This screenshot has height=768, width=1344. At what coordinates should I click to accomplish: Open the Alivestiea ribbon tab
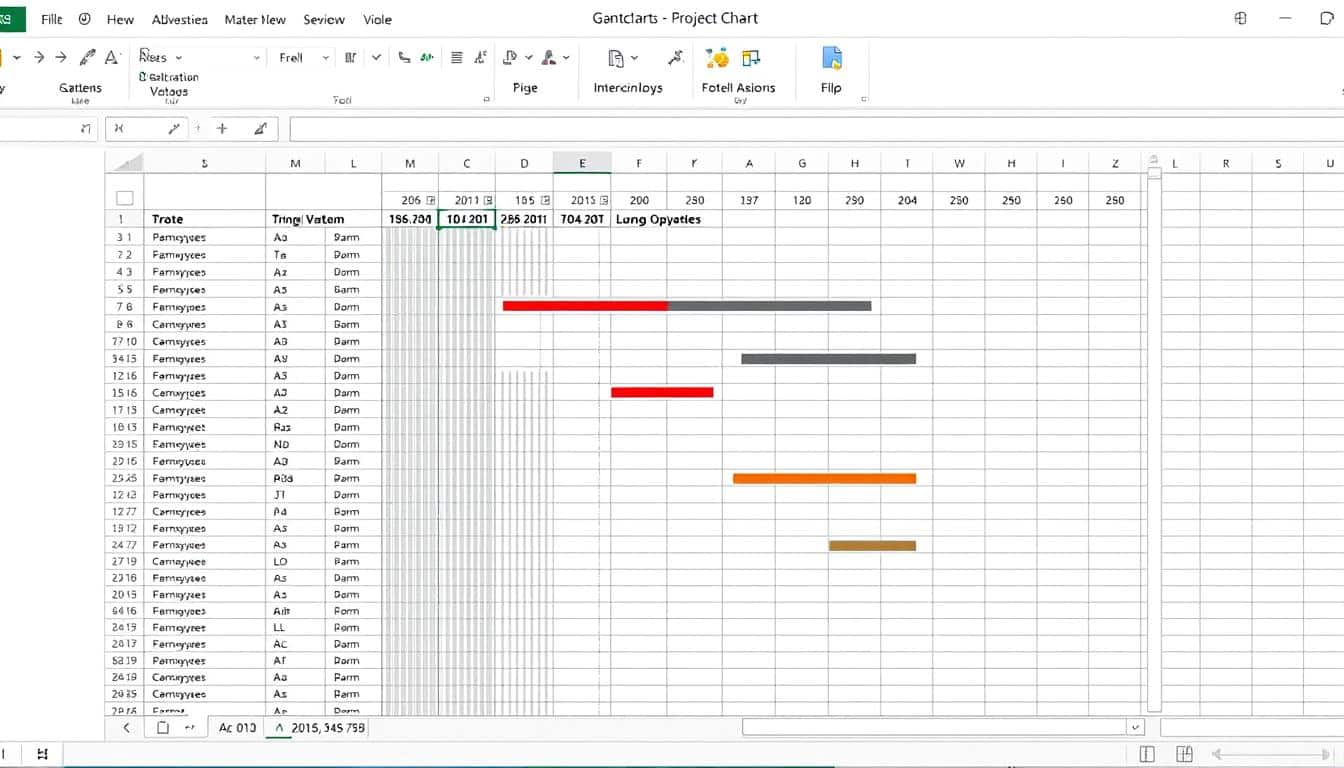tap(180, 19)
